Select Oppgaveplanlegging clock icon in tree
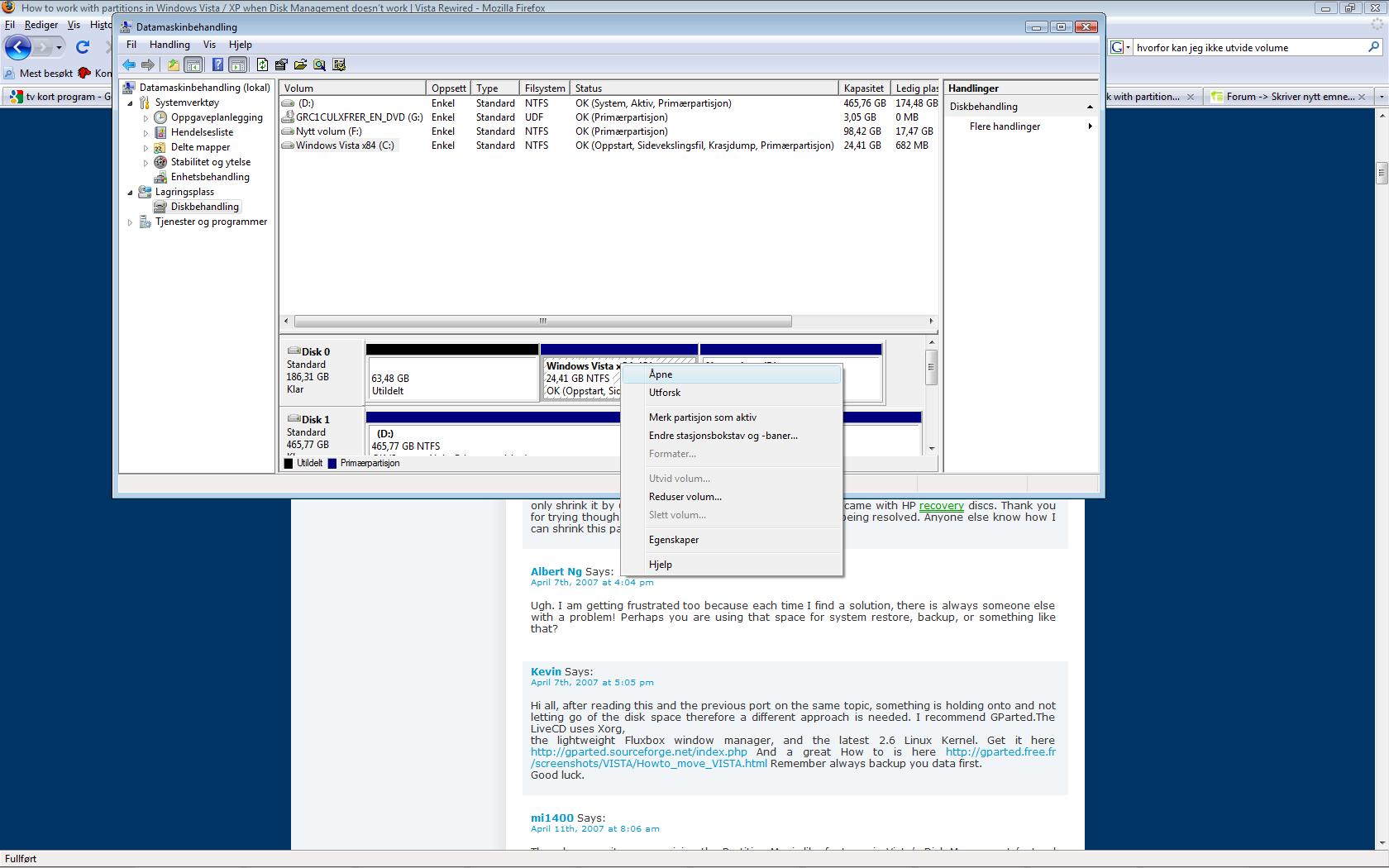The width and height of the screenshot is (1389, 868). 160,117
